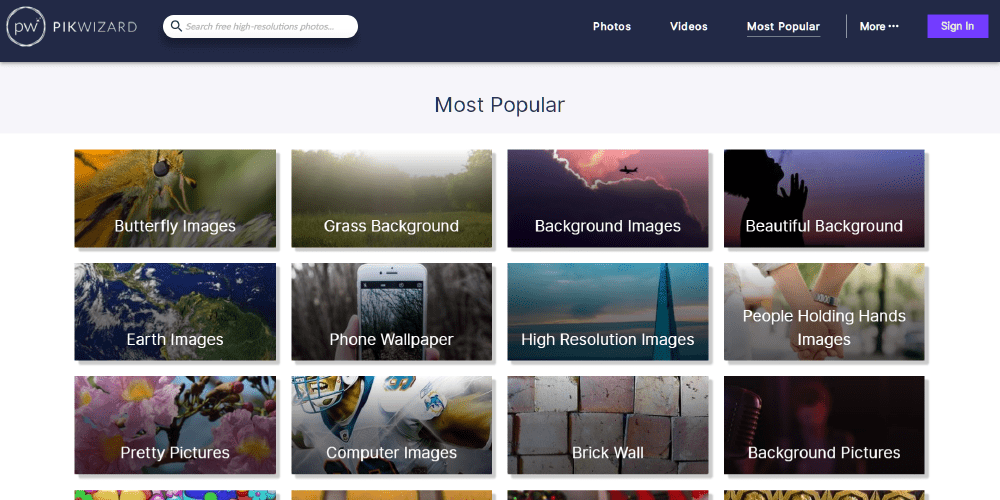Focus the search free photos field
This screenshot has height=500, width=1000.
260,26
